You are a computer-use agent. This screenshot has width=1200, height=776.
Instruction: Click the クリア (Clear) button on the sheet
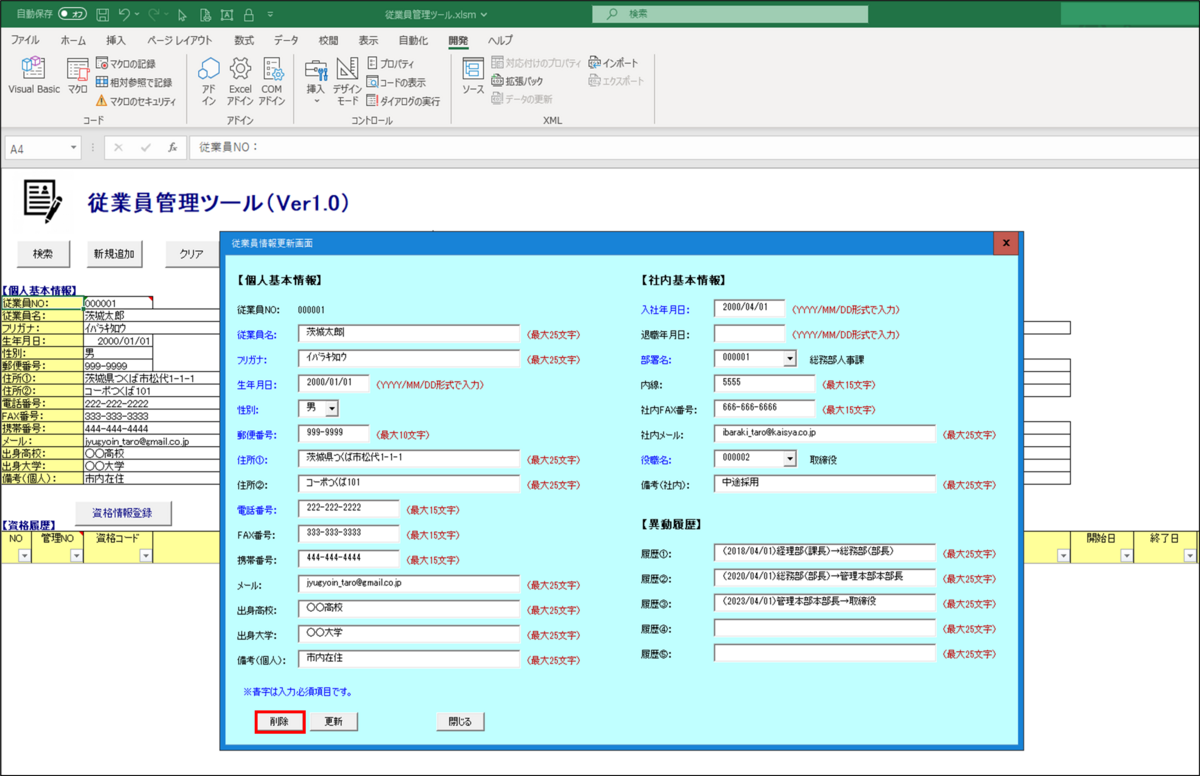(x=192, y=254)
